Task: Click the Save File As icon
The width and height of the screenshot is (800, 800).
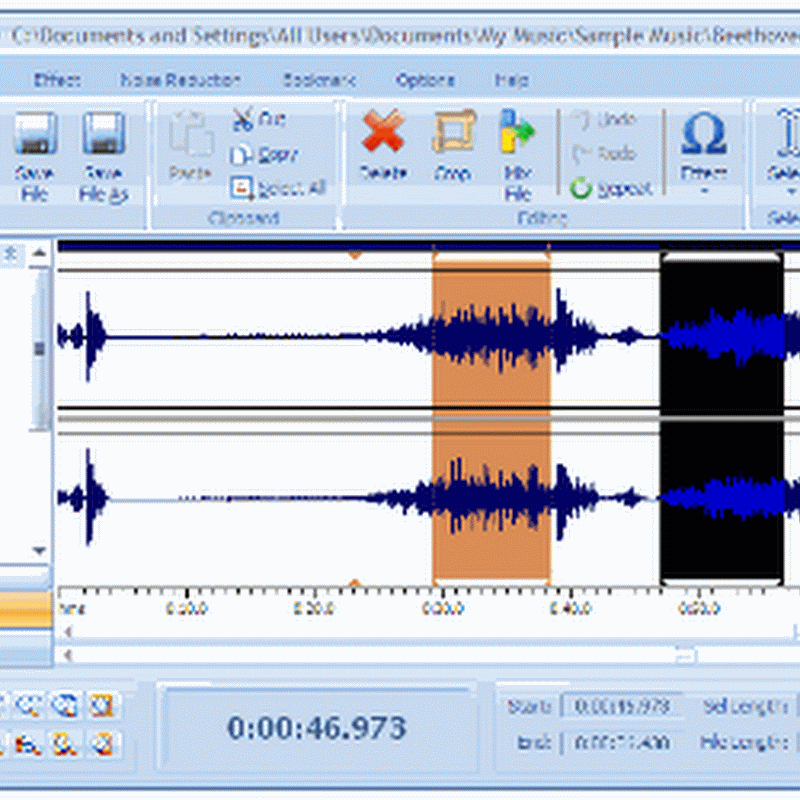Action: [103, 135]
